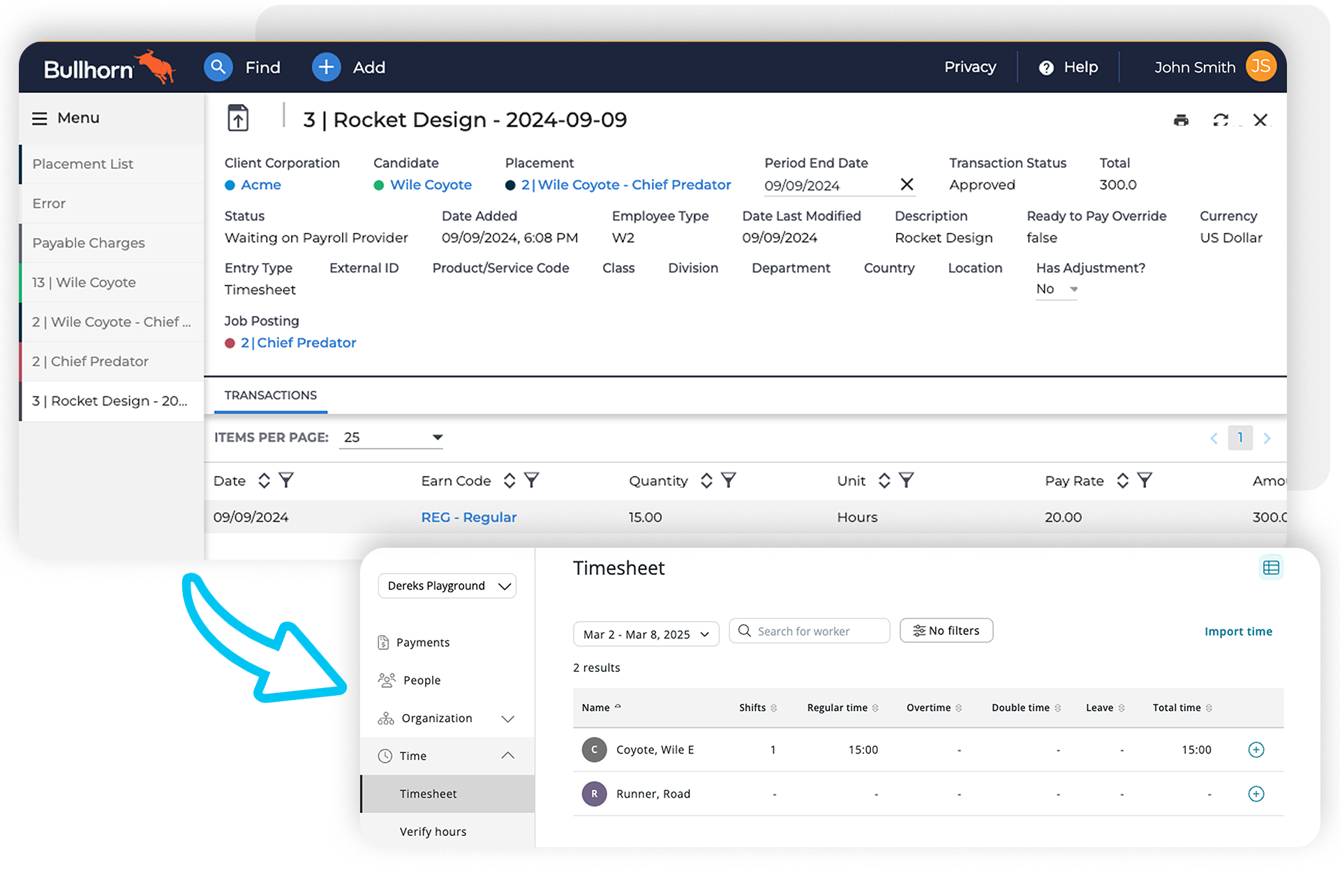This screenshot has width=1340, height=896.
Task: Click Import time link
Action: (1238, 632)
